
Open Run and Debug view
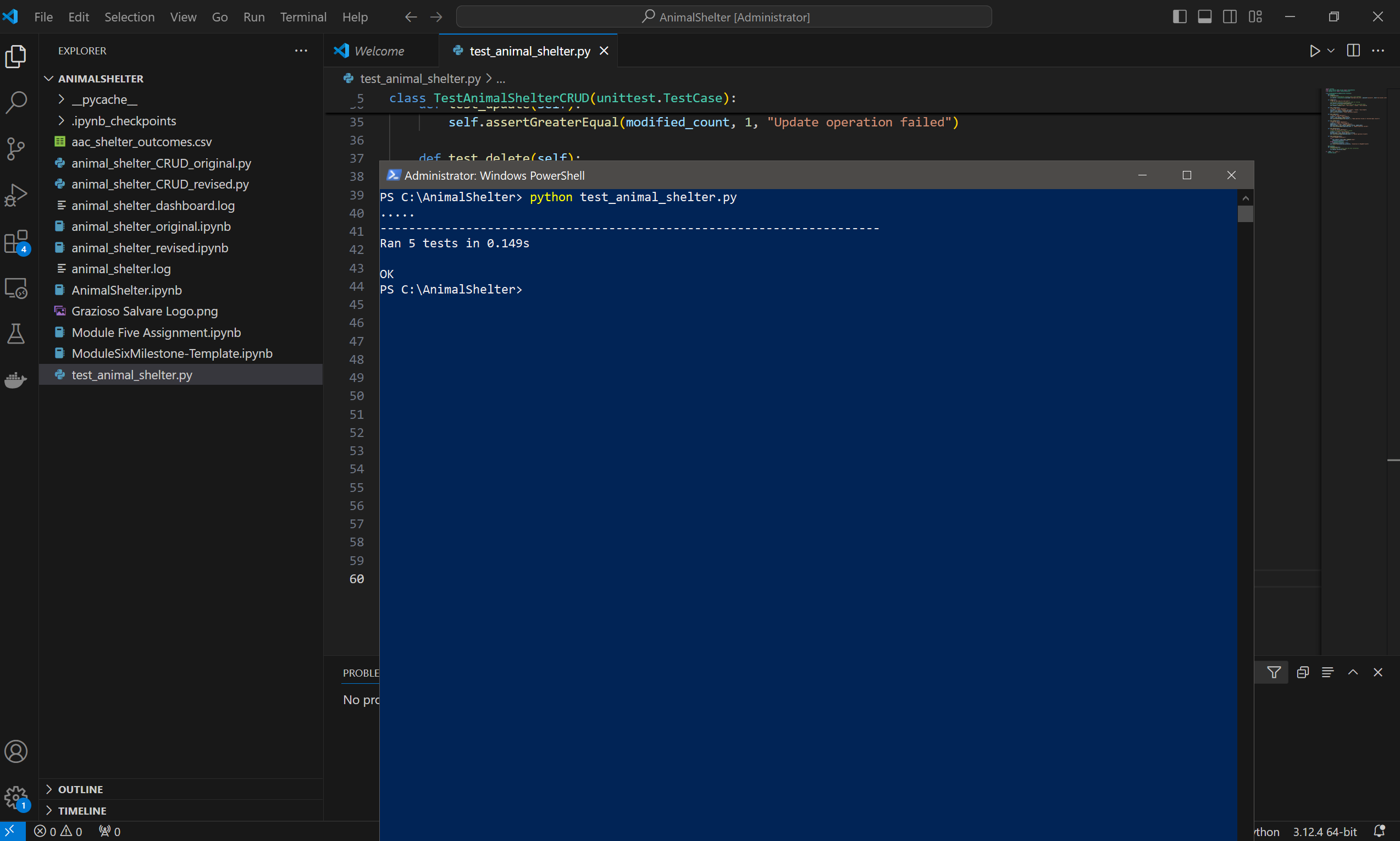(16, 196)
